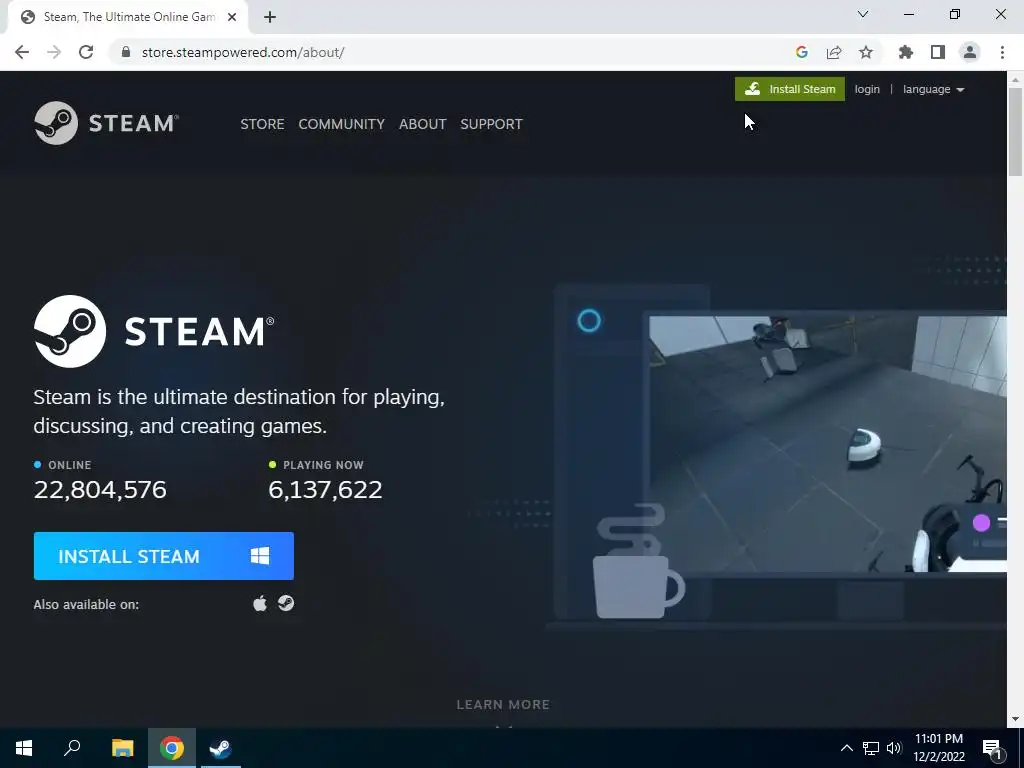Open the notification center icon
This screenshot has height=768, width=1024.
click(x=993, y=748)
